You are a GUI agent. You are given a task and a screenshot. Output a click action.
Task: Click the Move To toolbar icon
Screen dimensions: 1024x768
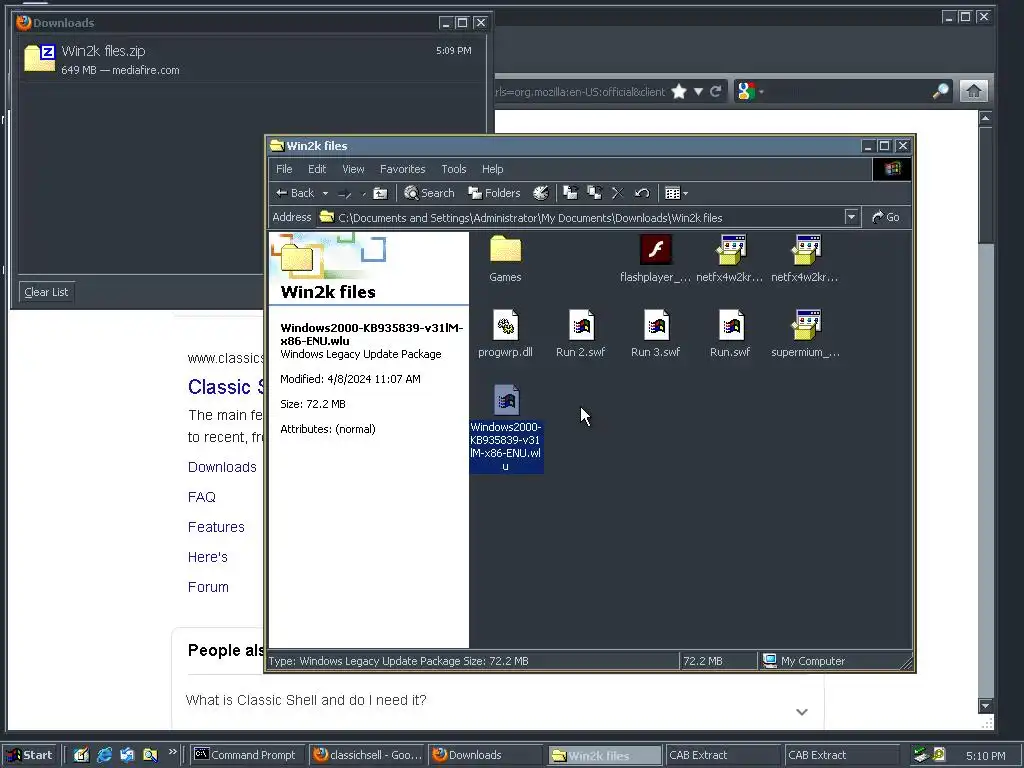571,193
